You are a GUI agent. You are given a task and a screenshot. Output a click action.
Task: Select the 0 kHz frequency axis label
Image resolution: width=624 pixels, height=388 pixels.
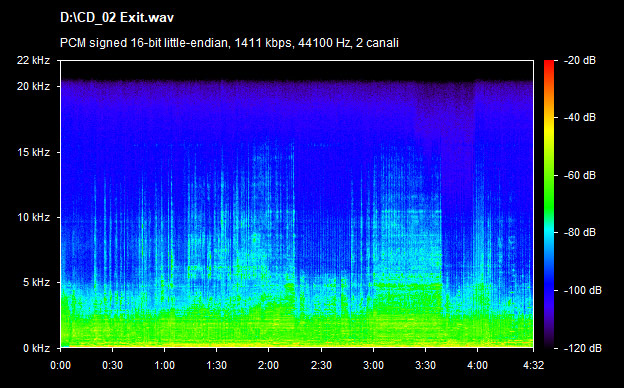[x=37, y=348]
